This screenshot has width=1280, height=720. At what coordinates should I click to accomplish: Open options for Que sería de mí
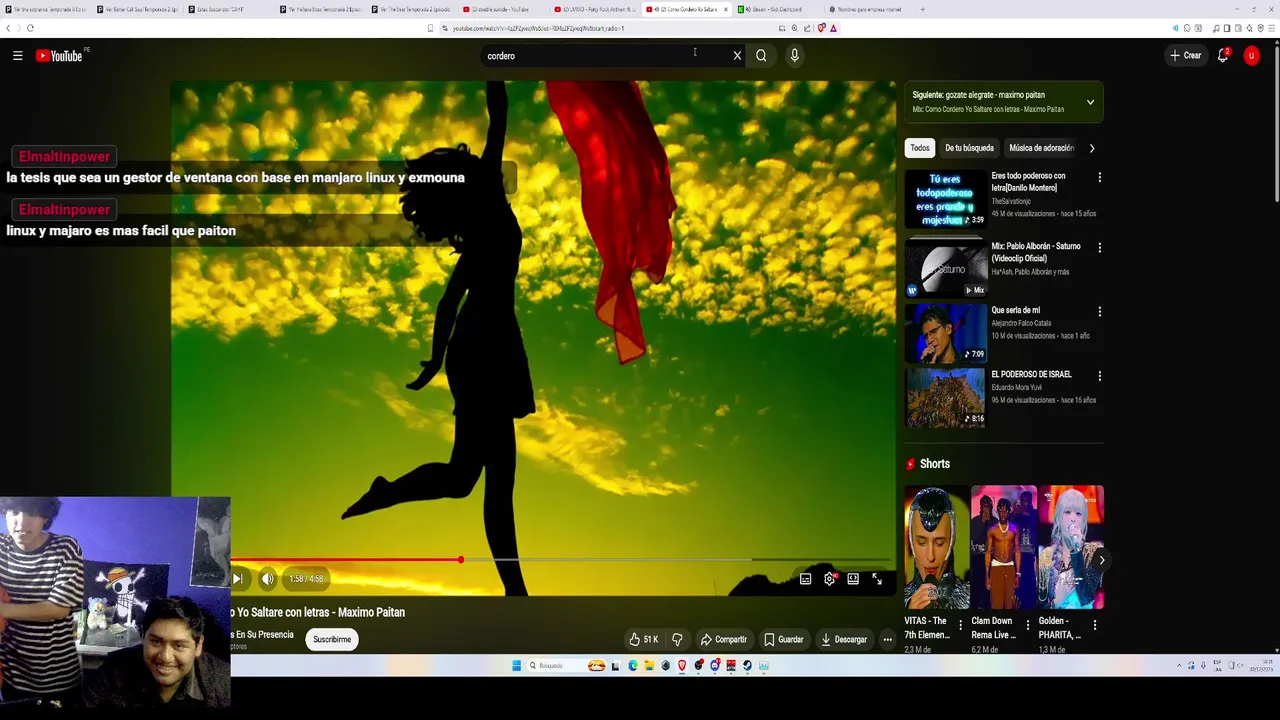tap(1099, 312)
